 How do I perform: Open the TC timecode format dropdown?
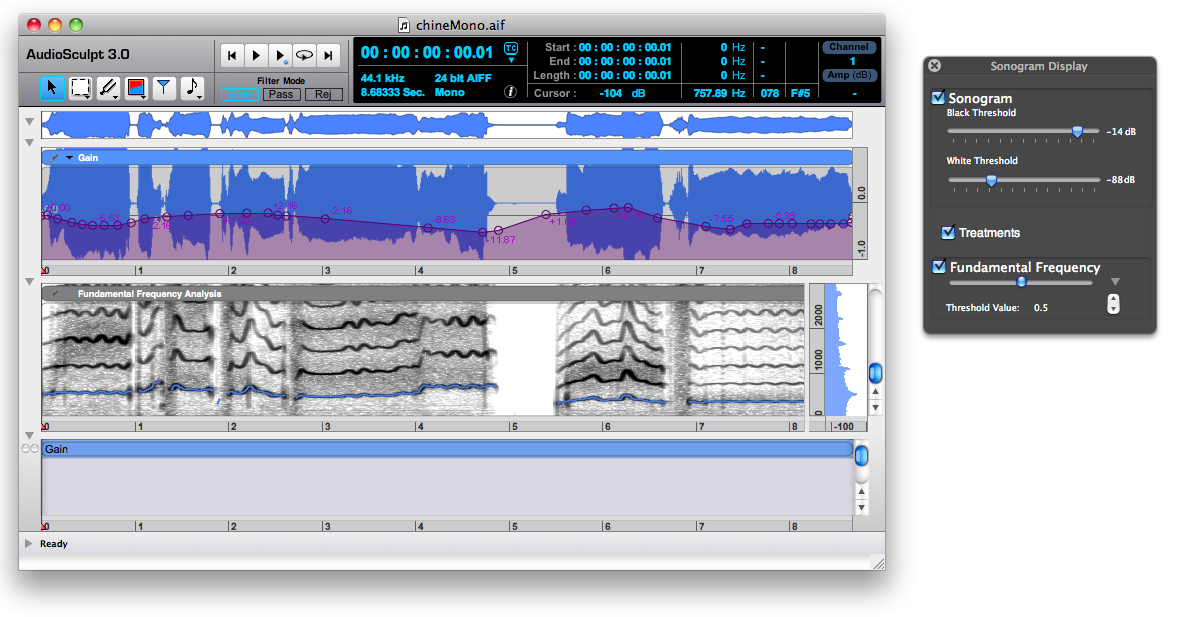(x=511, y=52)
